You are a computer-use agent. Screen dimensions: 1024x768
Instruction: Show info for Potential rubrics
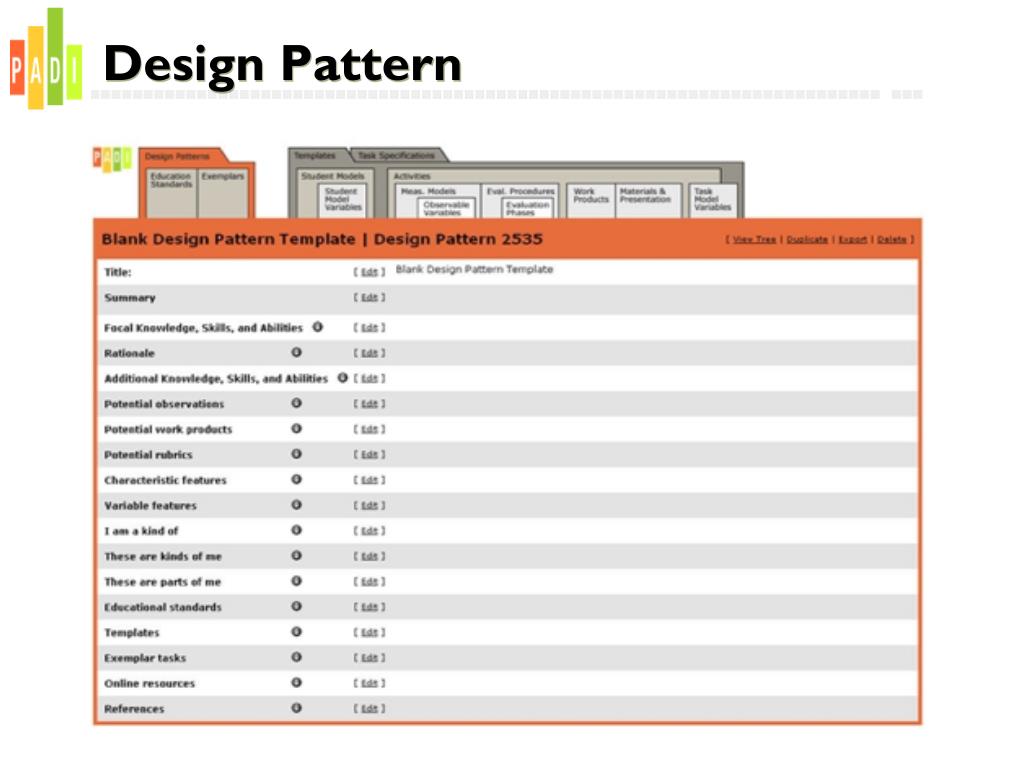click(296, 454)
